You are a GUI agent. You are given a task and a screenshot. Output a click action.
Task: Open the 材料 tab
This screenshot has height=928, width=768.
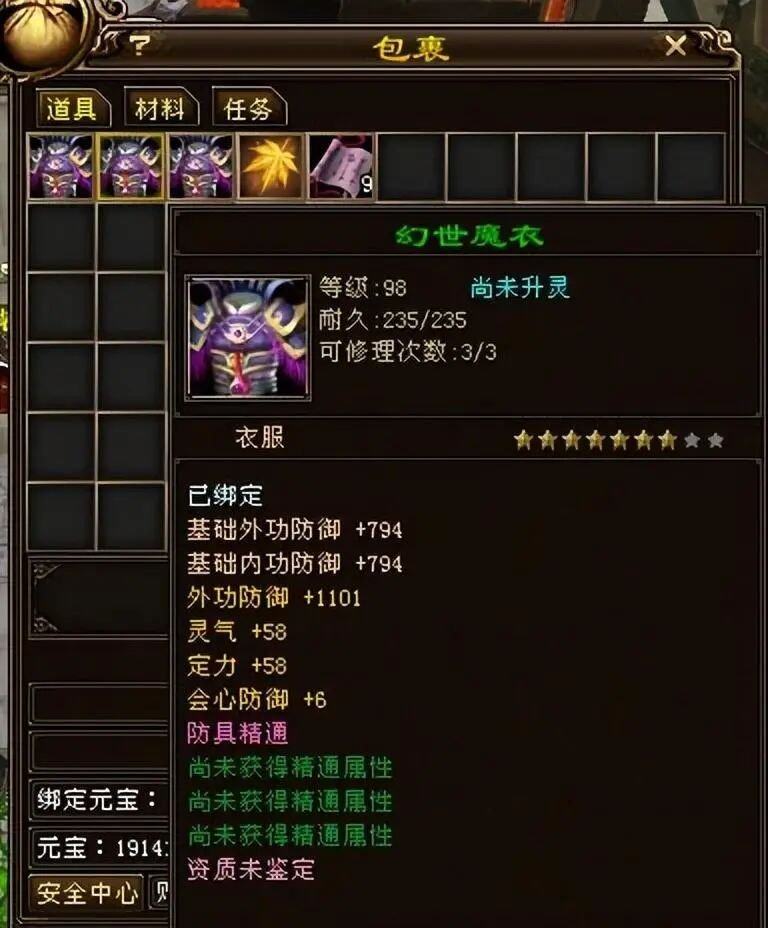(x=160, y=109)
